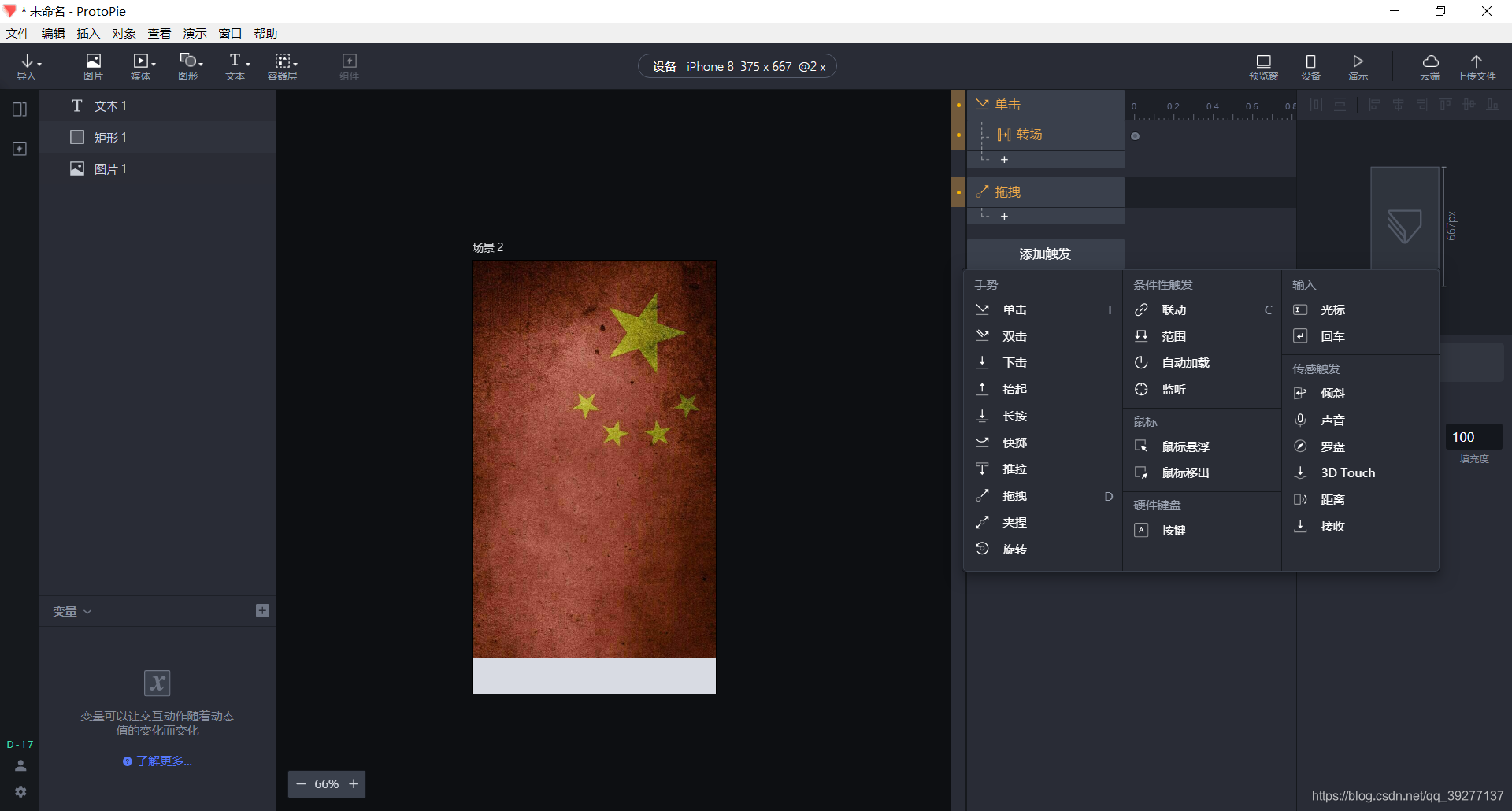Choose 3D Touch trigger
Viewport: 1512px width, 811px height.
1362,472
